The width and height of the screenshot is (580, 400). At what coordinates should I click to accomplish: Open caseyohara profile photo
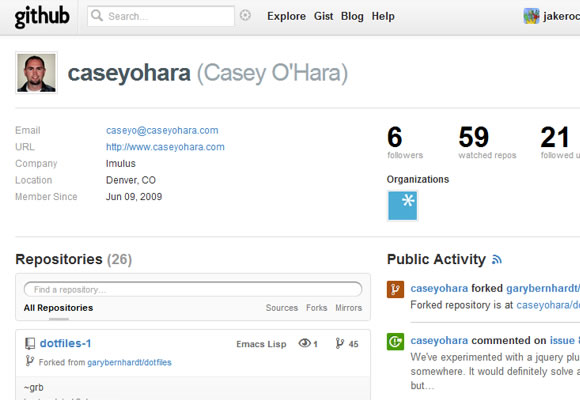click(36, 73)
